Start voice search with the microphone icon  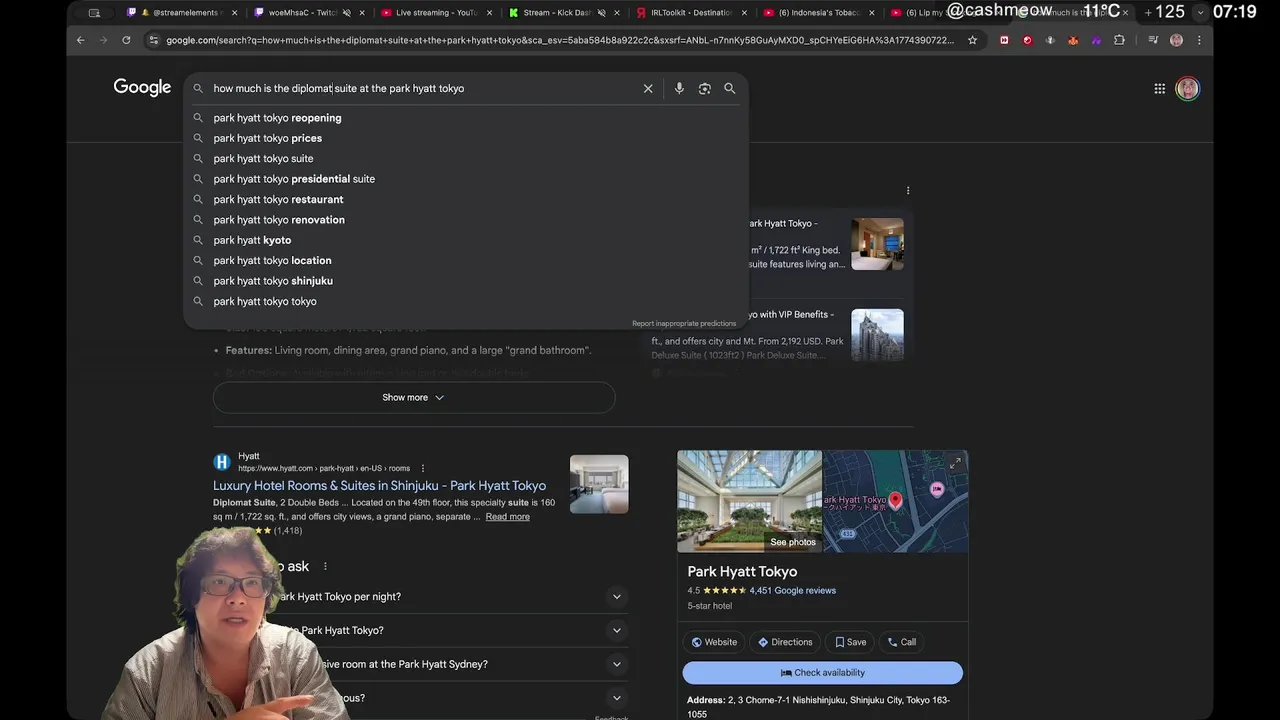point(679,88)
